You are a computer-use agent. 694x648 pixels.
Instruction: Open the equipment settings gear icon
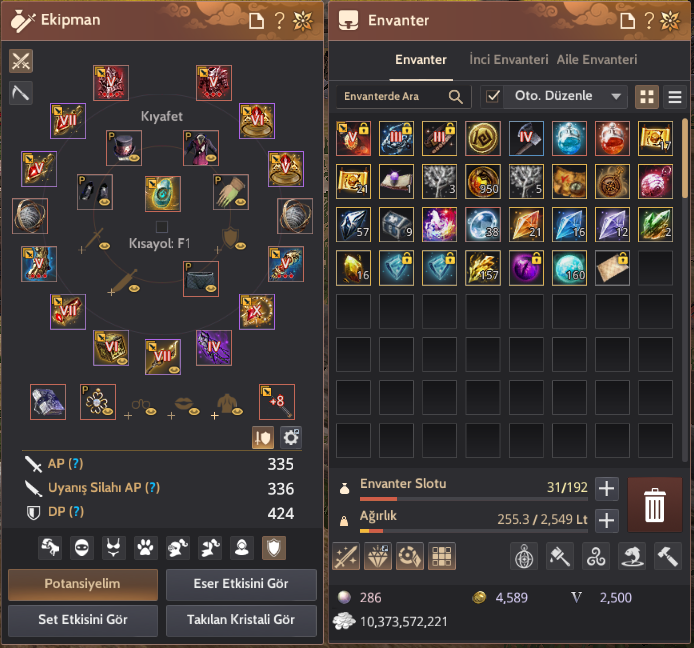291,438
